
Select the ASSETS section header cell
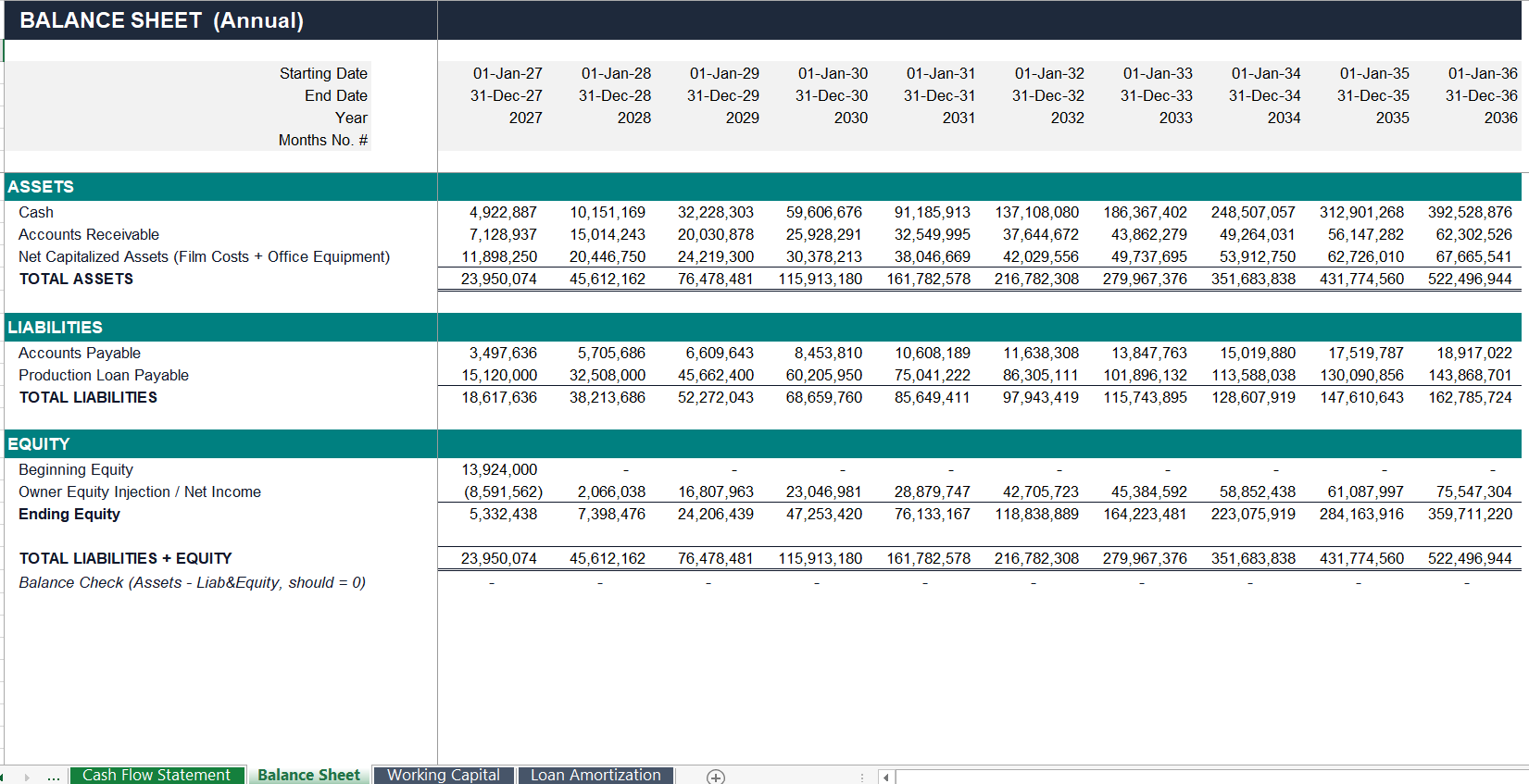coord(220,187)
